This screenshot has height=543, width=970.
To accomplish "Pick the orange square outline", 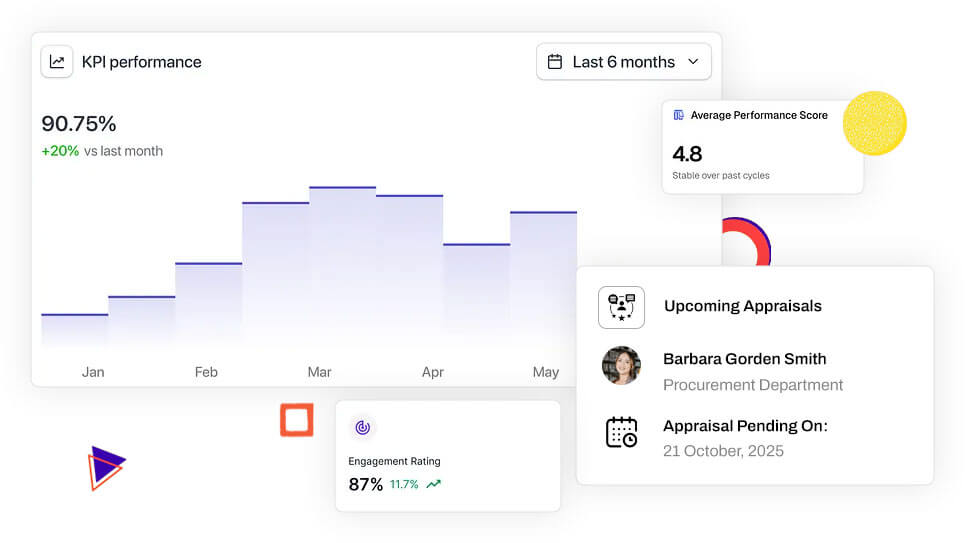I will click(x=297, y=420).
